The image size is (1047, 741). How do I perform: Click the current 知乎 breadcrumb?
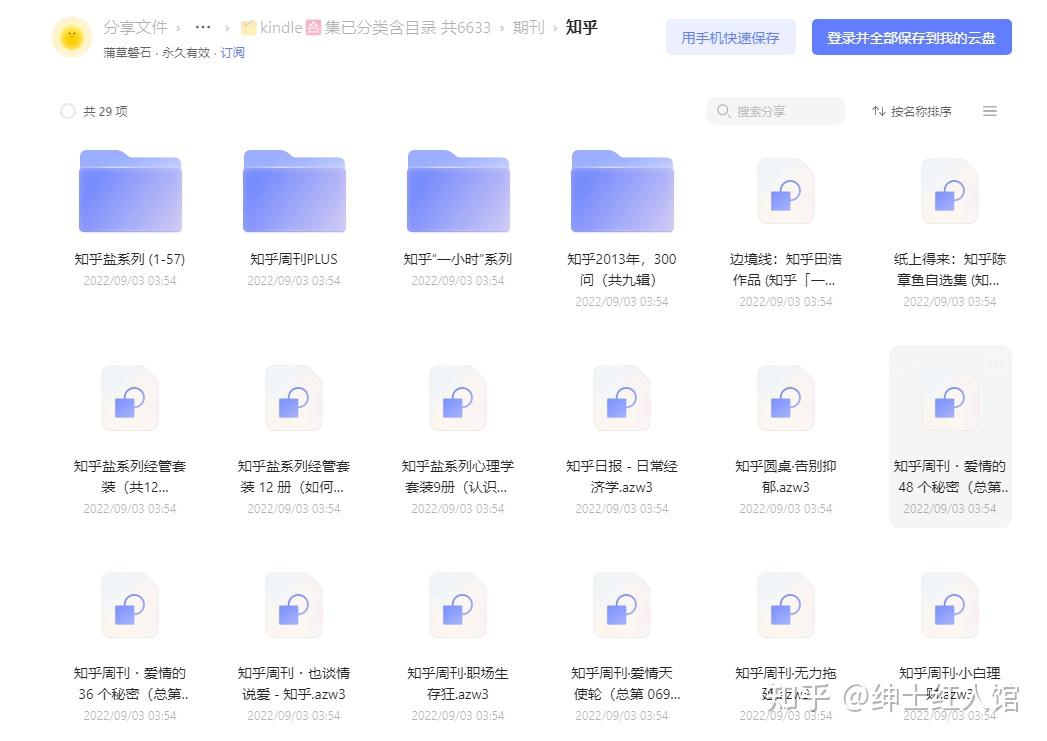(581, 27)
